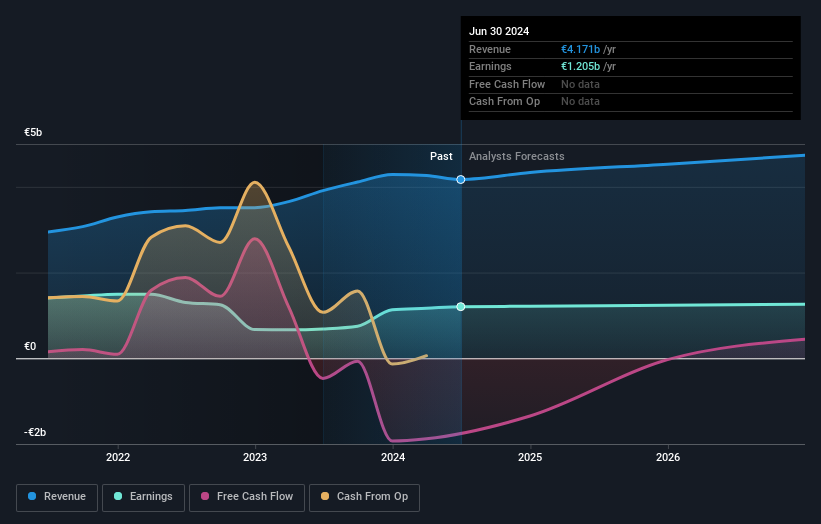Click the -€2b y-axis label
Viewport: 821px width, 524px height.
tap(35, 432)
